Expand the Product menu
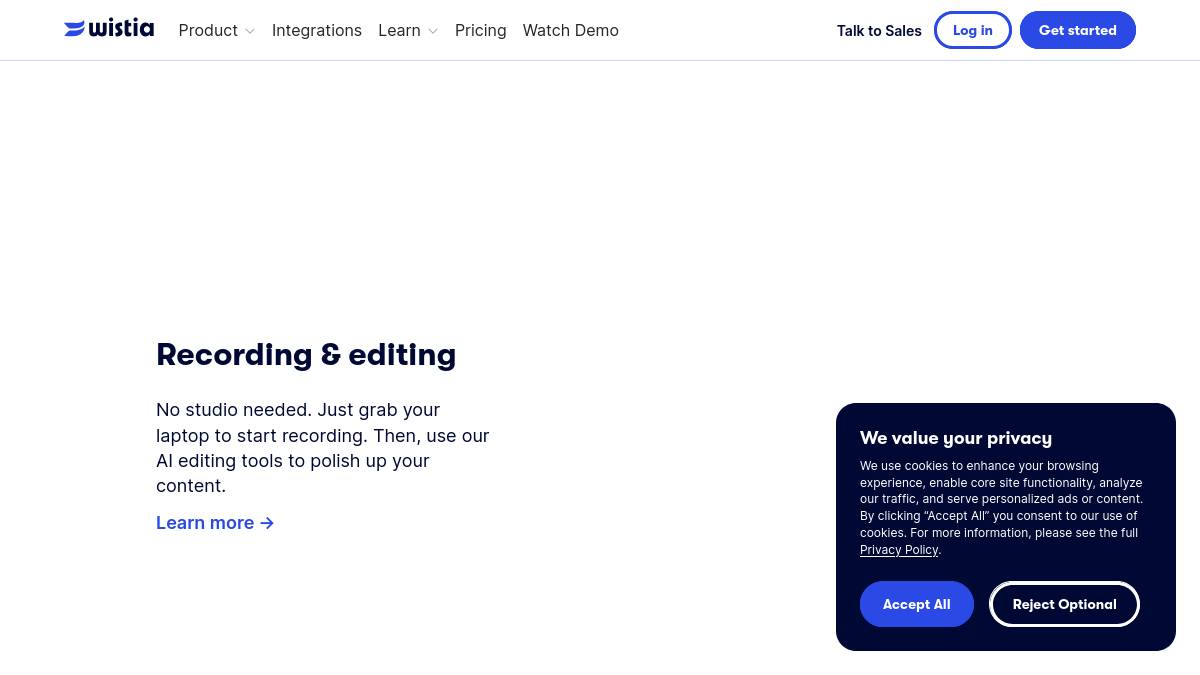The height and width of the screenshot is (675, 1200). pyautogui.click(x=217, y=30)
